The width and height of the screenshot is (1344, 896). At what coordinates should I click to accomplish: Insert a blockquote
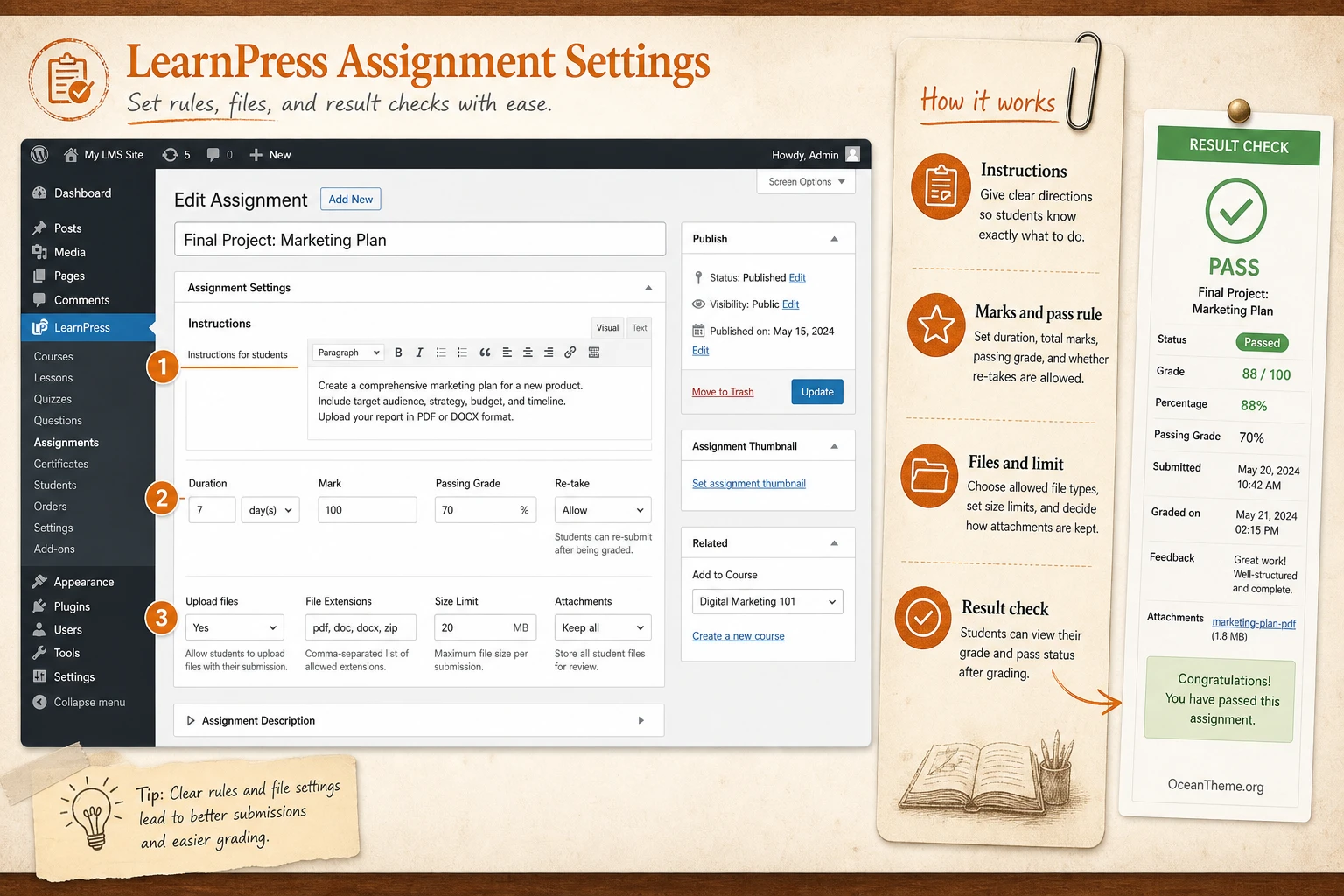485,353
